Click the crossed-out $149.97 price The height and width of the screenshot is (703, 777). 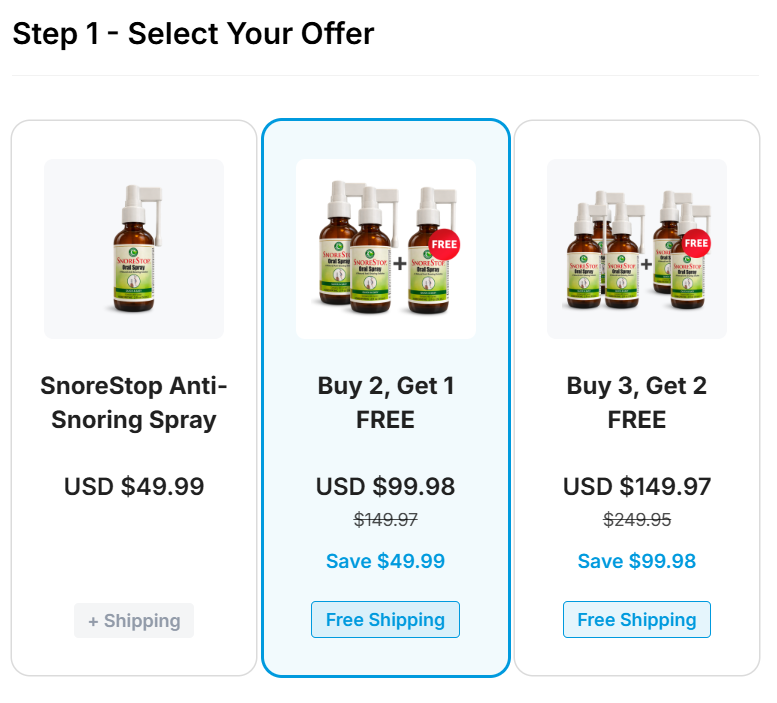pos(385,520)
